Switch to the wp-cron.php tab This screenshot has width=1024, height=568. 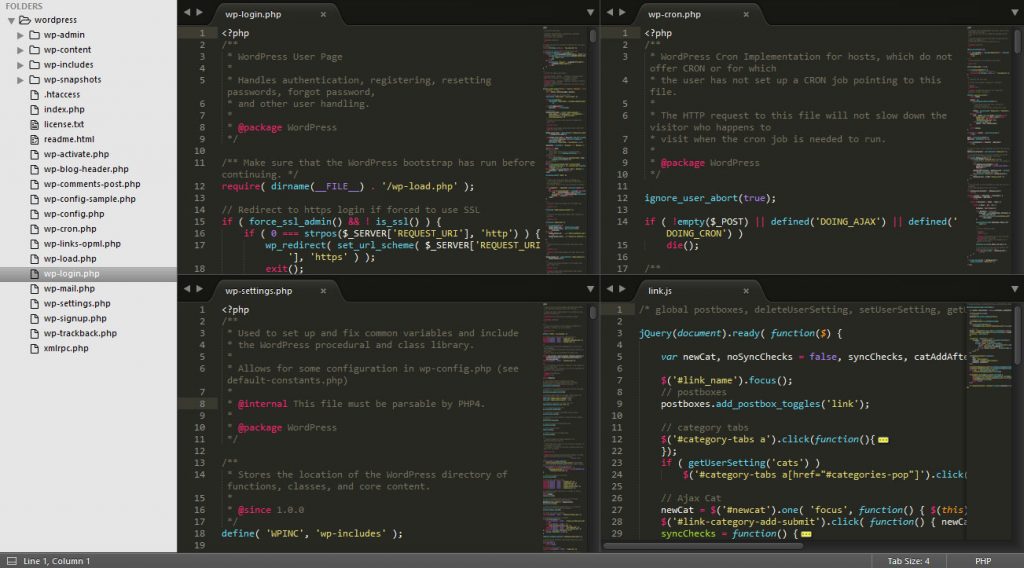pos(674,15)
